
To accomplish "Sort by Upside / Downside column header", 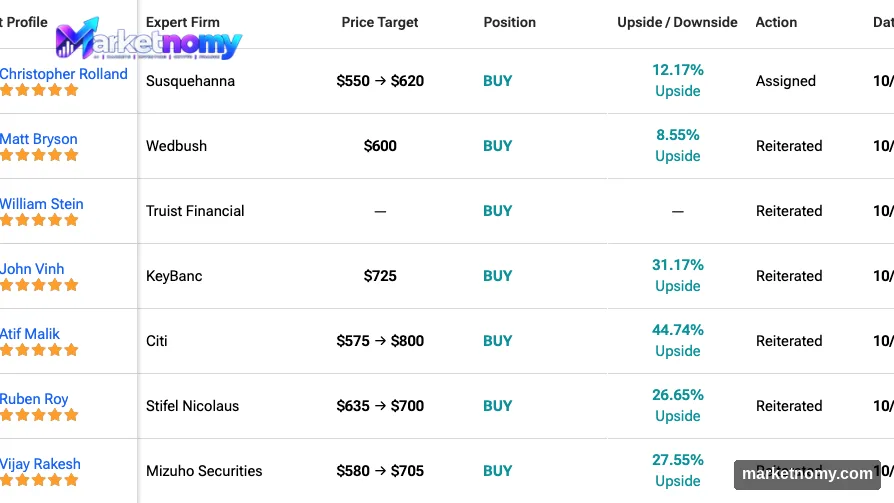I will (677, 22).
